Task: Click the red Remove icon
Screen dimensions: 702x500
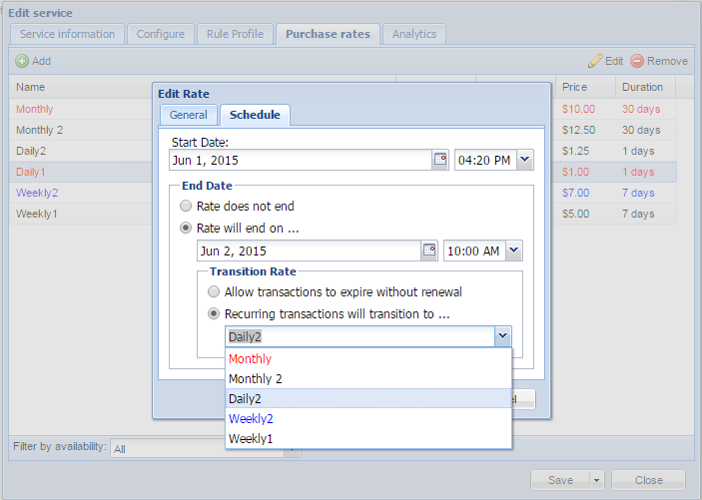Action: point(637,61)
